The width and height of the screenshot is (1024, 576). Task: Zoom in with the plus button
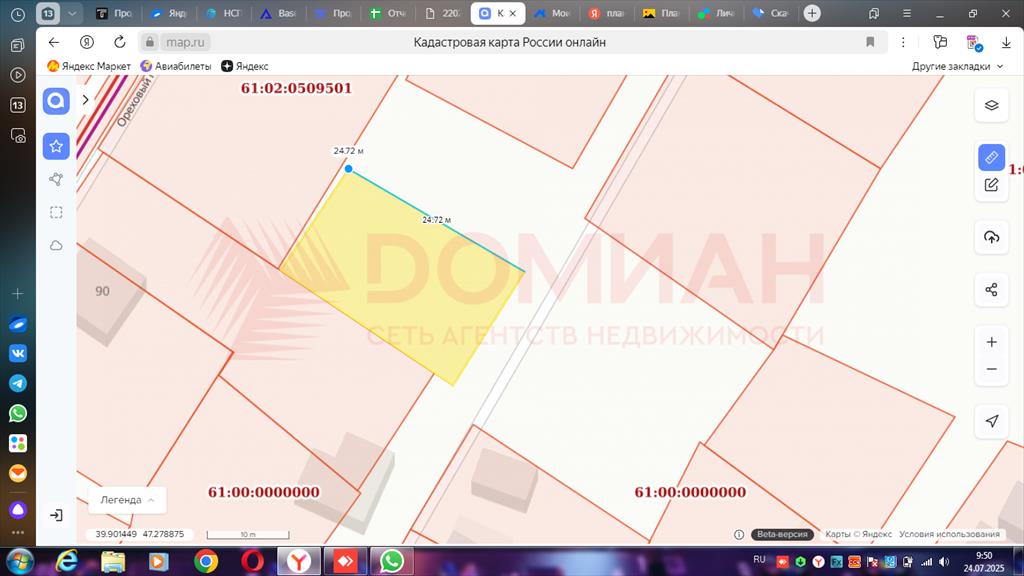point(991,342)
